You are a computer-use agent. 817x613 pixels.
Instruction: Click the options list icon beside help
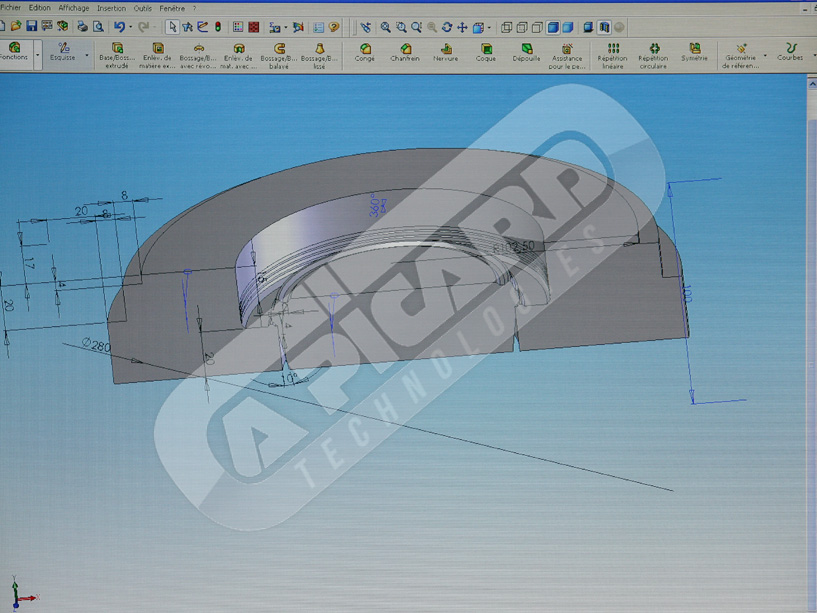[x=319, y=27]
